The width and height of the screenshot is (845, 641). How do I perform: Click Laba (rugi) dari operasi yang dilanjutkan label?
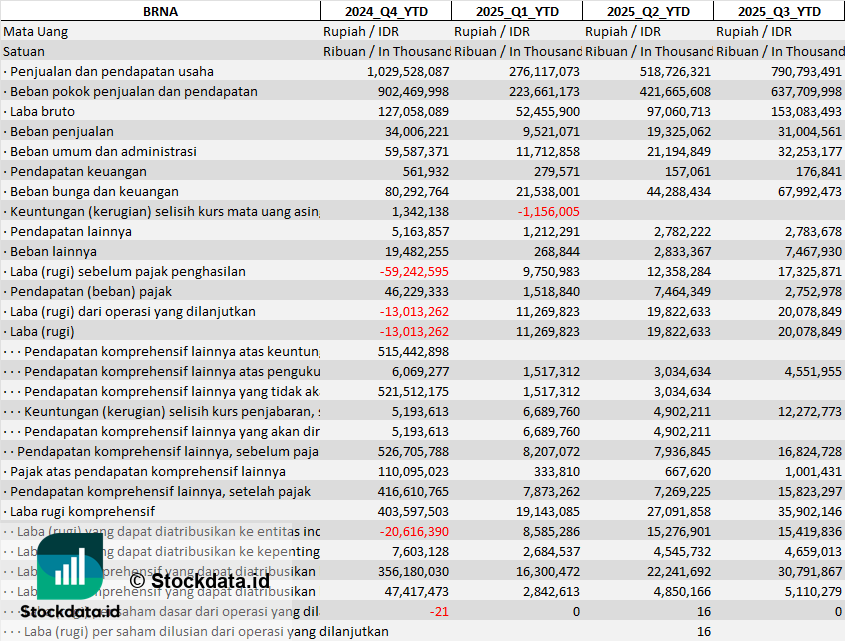133,312
